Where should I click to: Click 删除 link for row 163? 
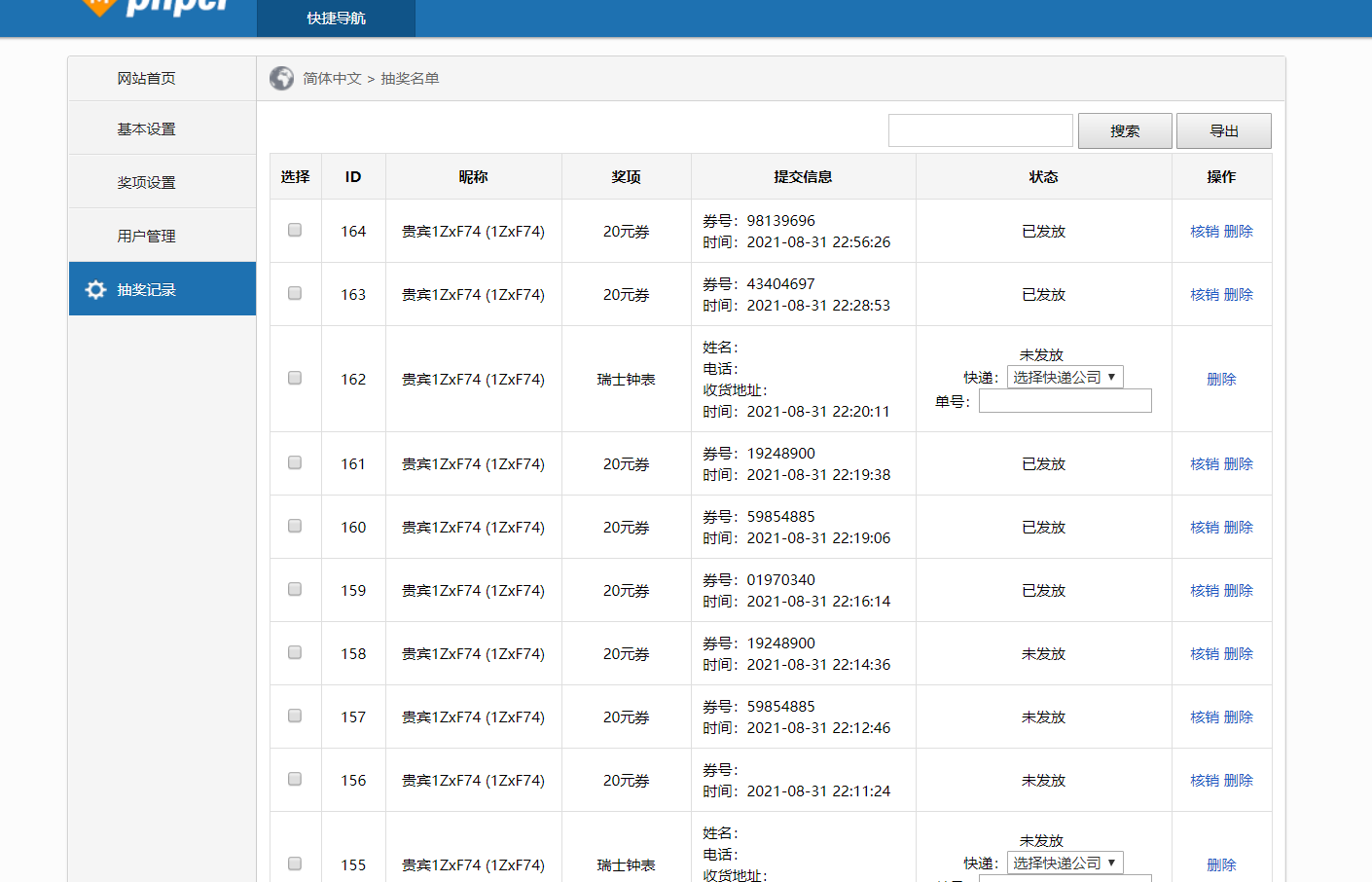click(x=1239, y=295)
